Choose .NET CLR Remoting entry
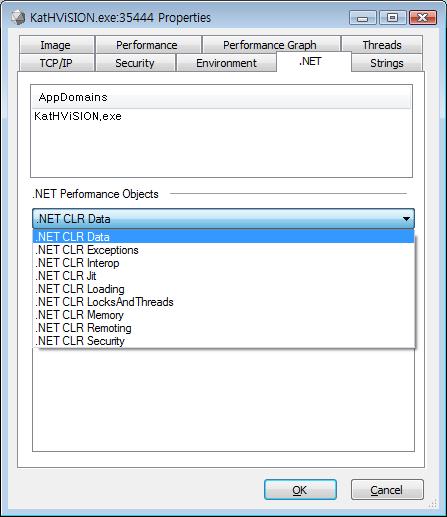The height and width of the screenshot is (517, 447). [x=223, y=328]
